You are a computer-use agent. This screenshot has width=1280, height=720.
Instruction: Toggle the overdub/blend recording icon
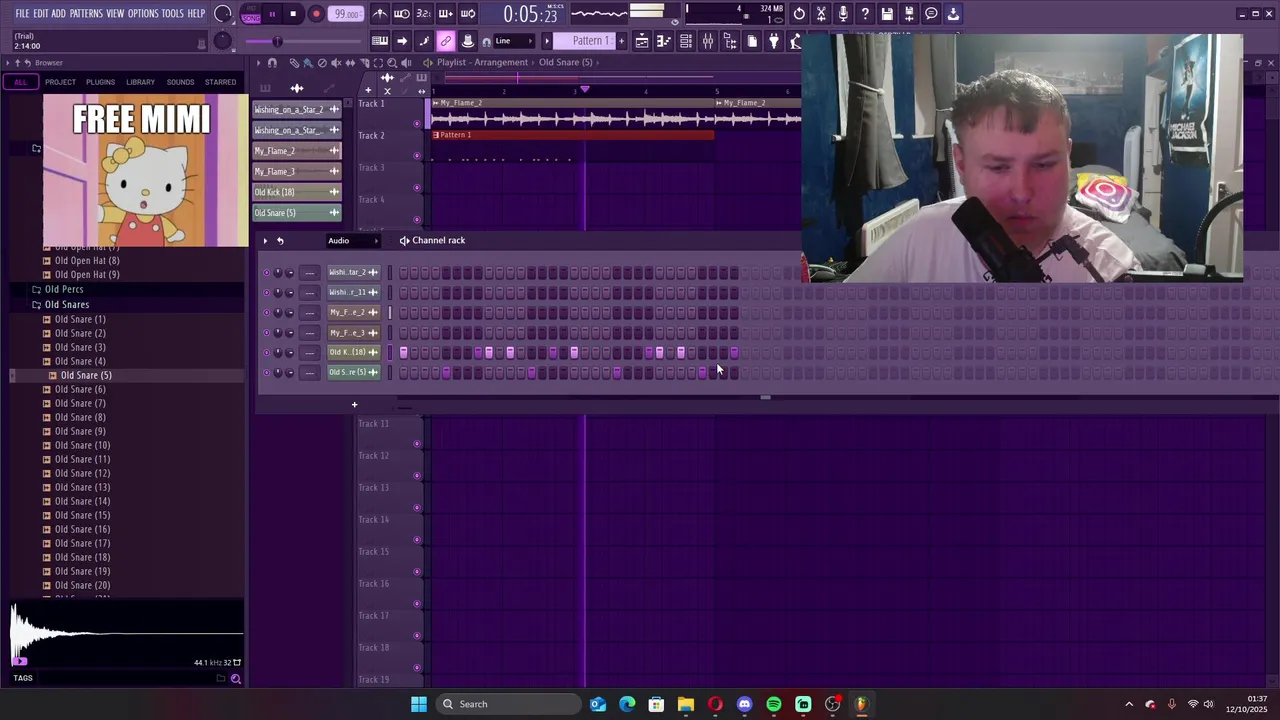[446, 14]
